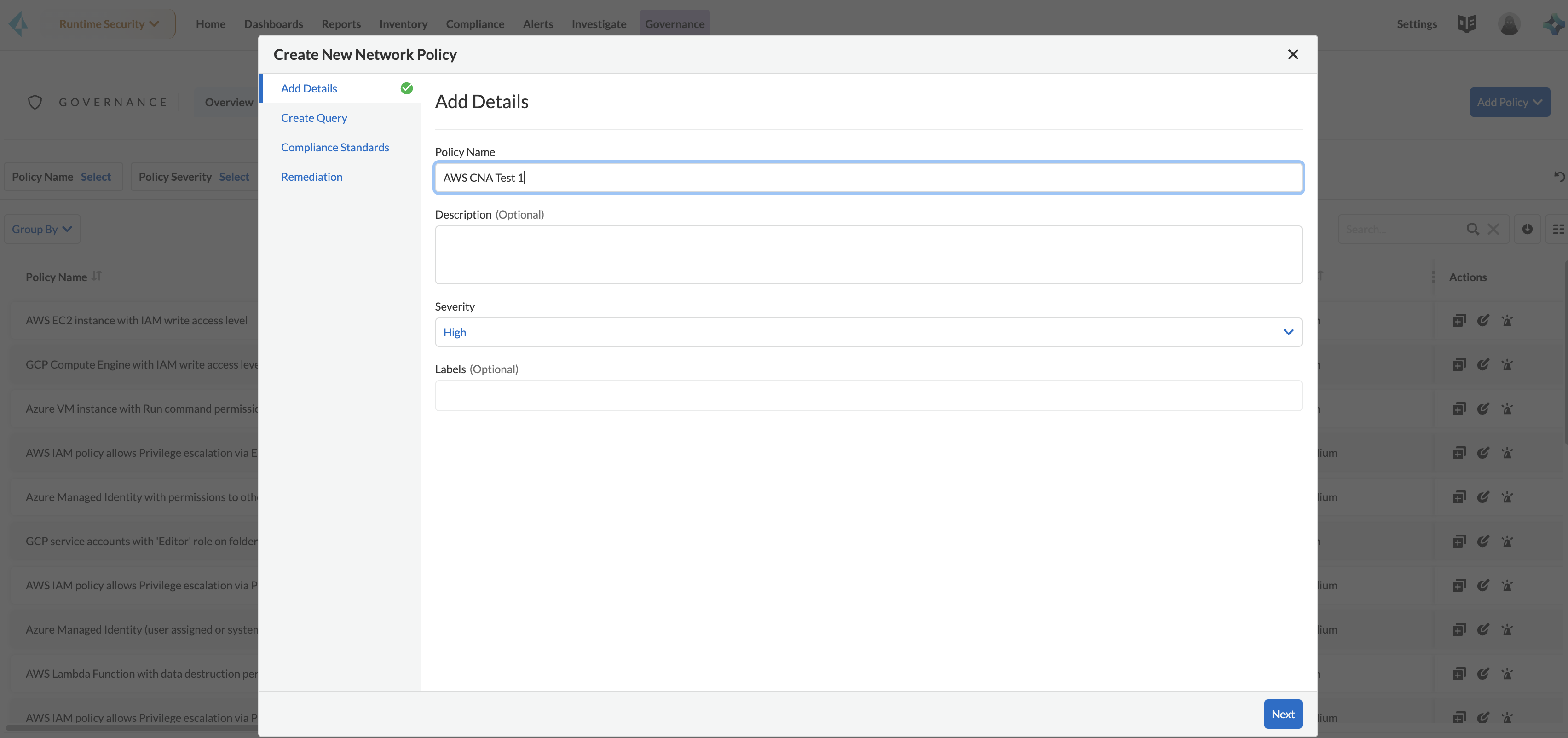Click the Overview tab in Governance
Viewport: 1568px width, 738px height.
pyautogui.click(x=229, y=102)
